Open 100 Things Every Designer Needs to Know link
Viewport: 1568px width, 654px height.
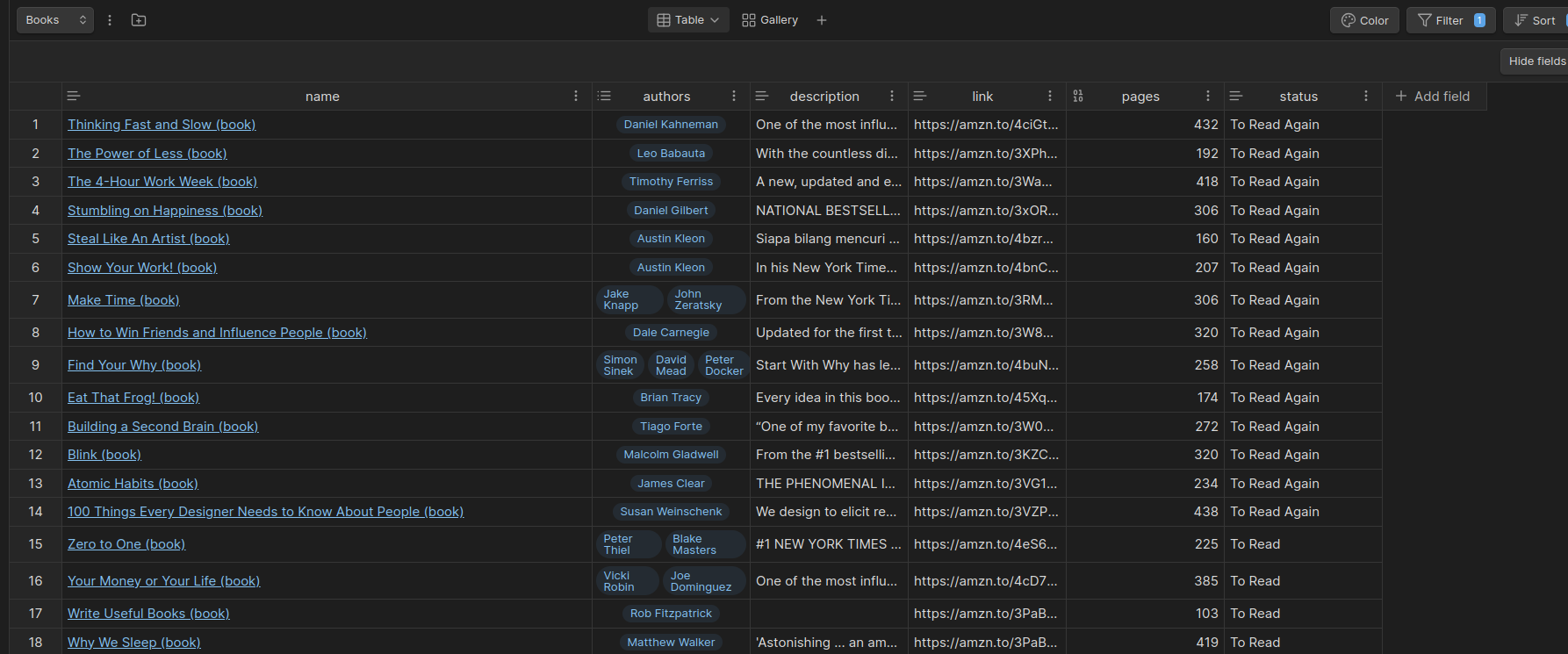coord(265,512)
